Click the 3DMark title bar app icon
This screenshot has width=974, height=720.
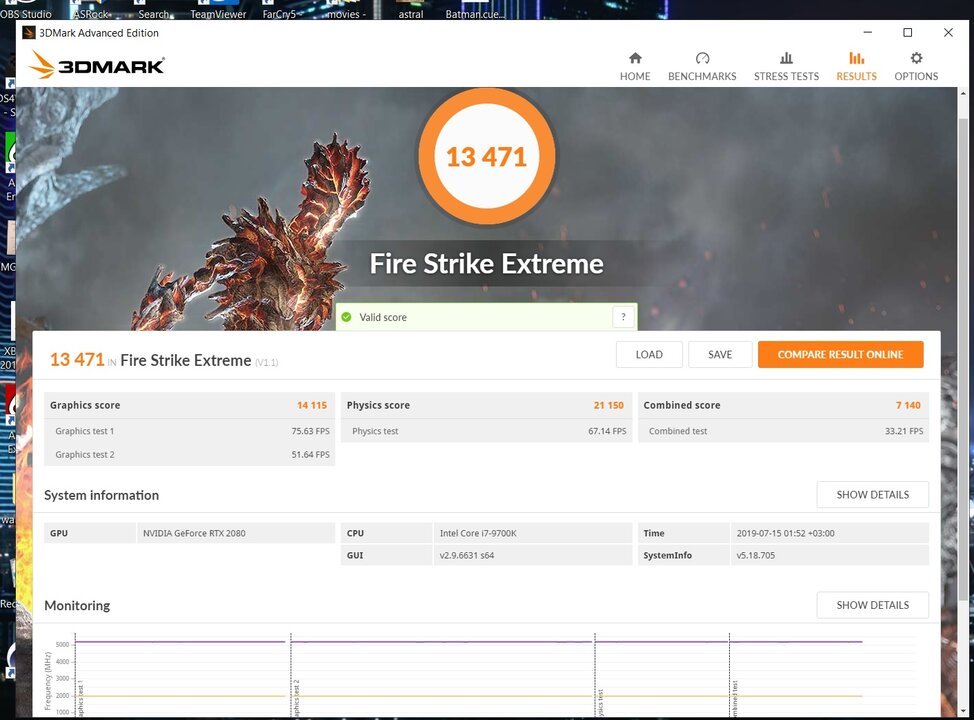[x=29, y=32]
